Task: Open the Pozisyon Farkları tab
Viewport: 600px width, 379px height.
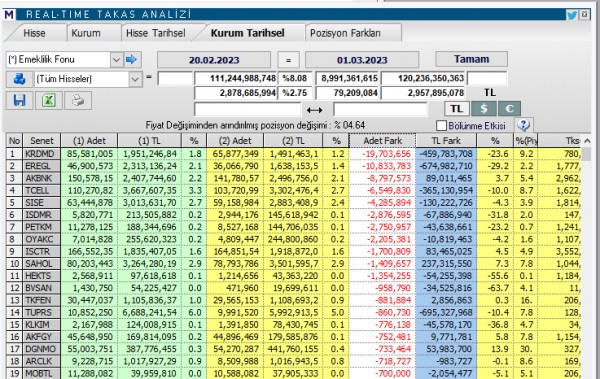Action: [x=346, y=33]
